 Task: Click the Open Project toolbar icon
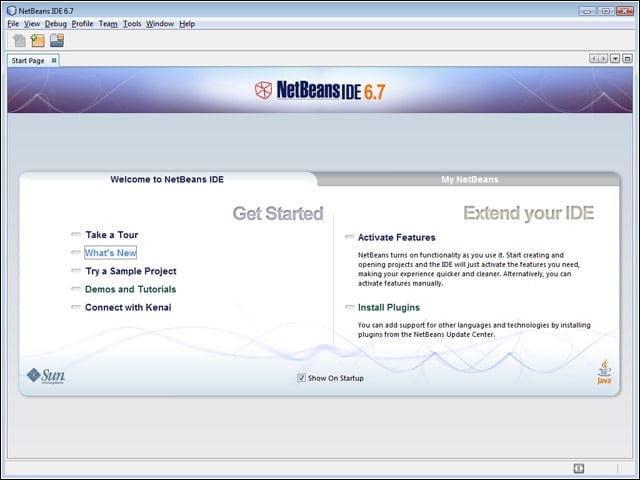click(x=57, y=40)
